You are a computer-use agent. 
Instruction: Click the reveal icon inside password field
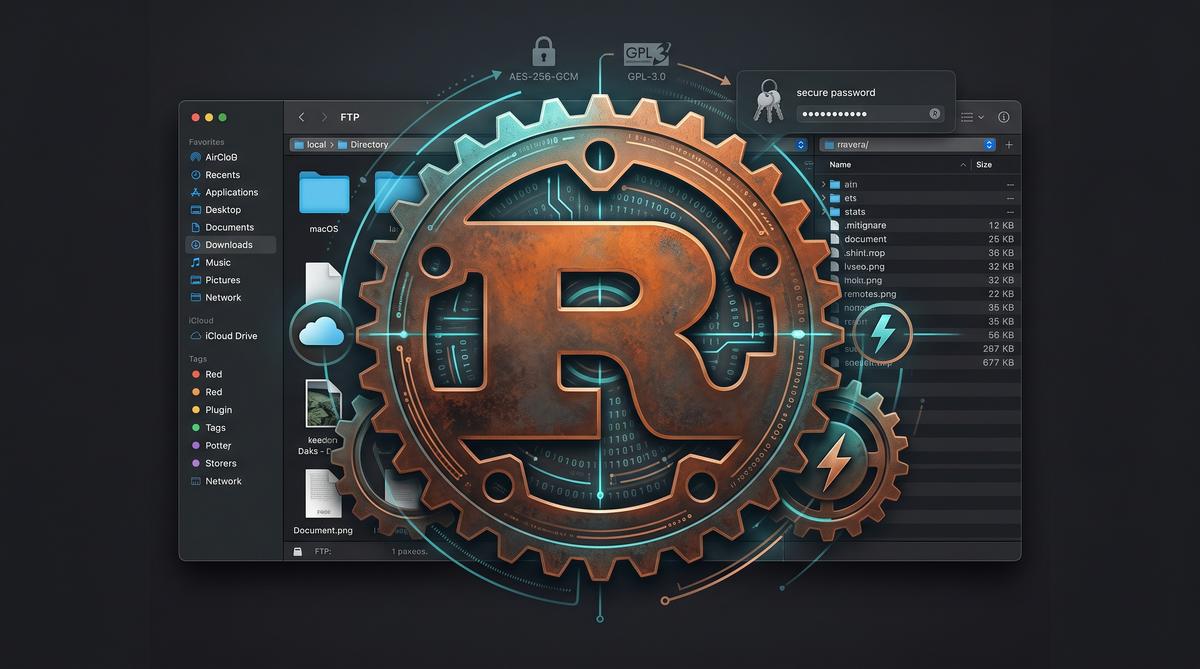click(935, 114)
